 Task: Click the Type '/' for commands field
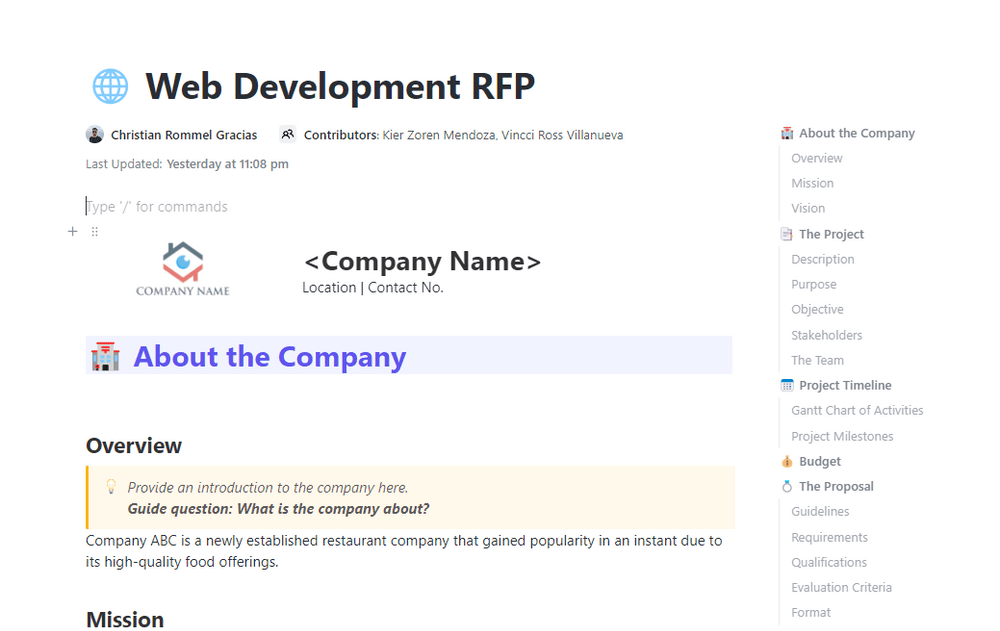click(157, 206)
